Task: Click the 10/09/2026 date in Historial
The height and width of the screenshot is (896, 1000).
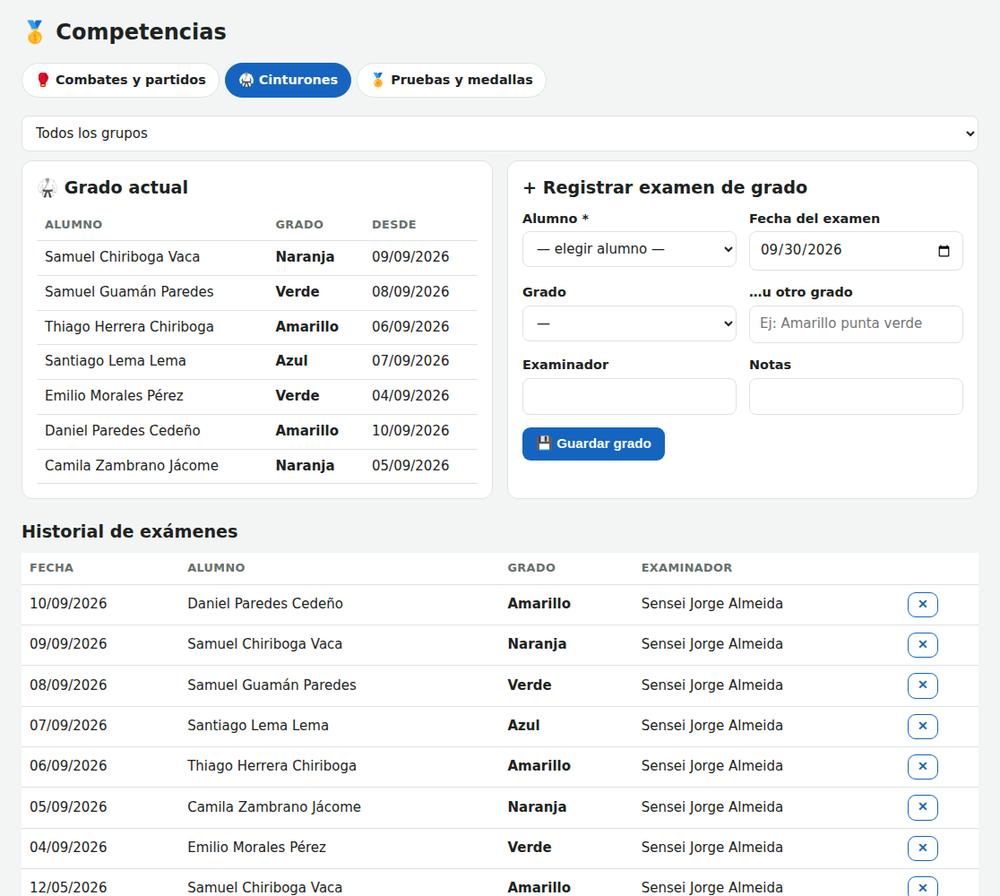Action: pos(68,603)
